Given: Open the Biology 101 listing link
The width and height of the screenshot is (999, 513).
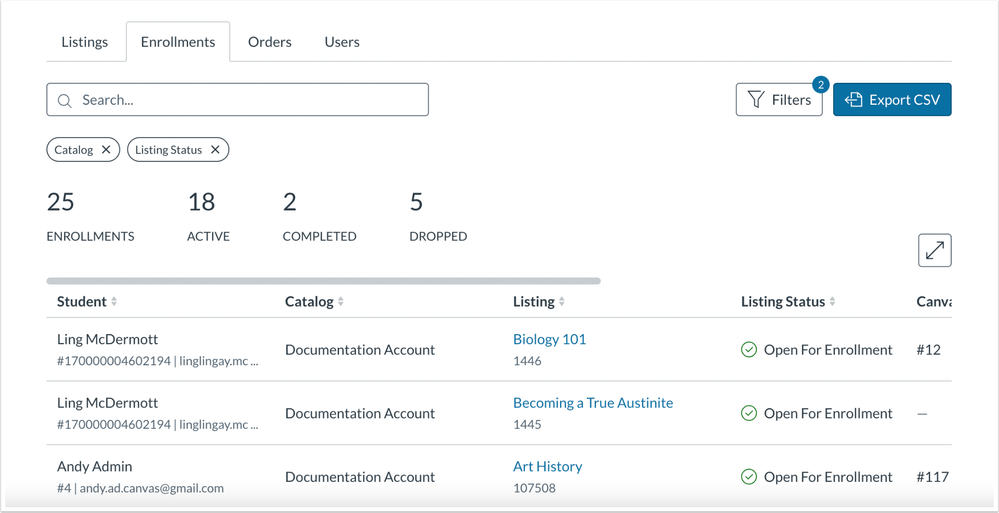Looking at the screenshot, I should coord(549,339).
